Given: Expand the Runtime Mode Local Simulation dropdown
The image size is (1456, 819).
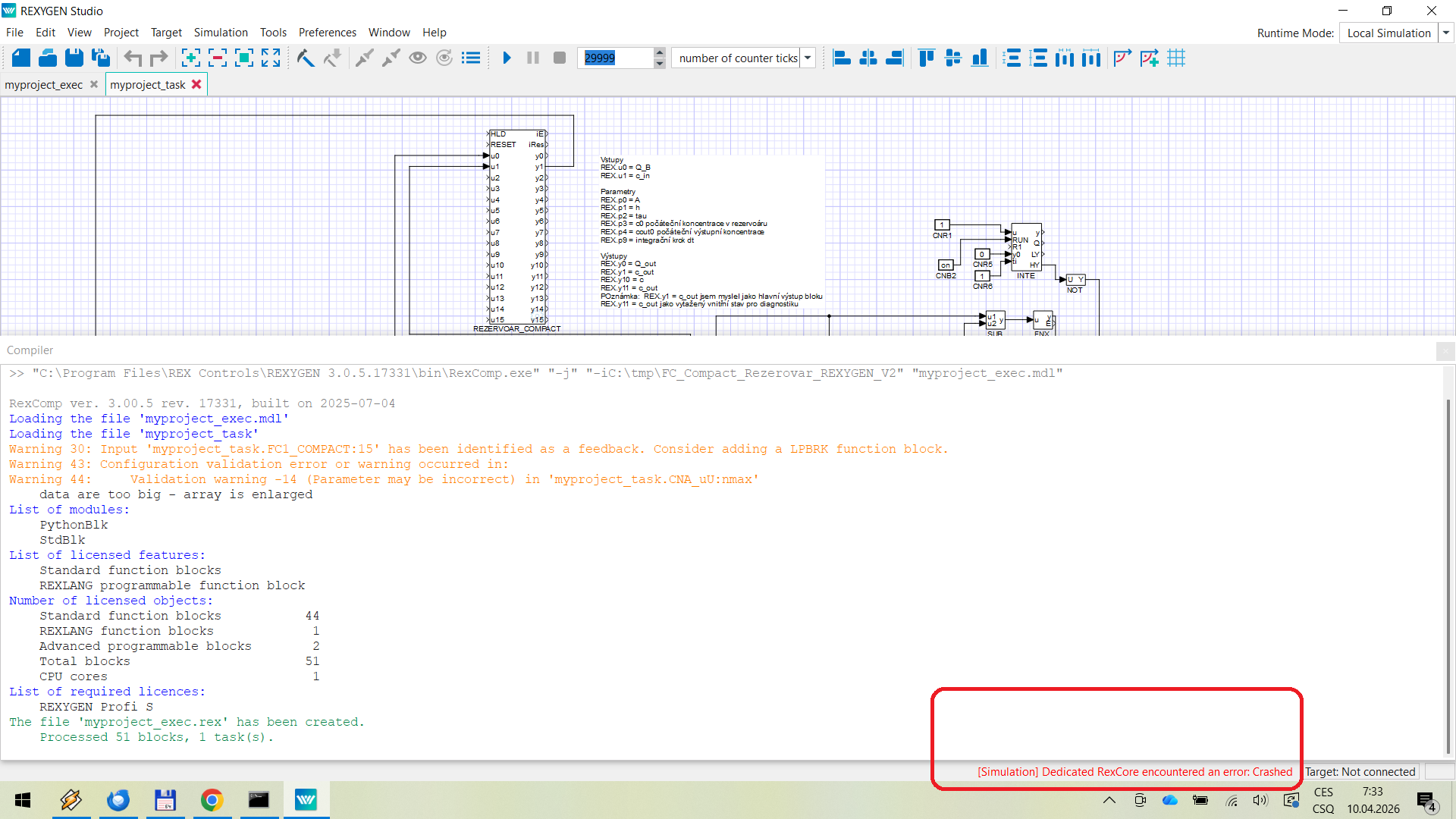Looking at the screenshot, I should (x=1445, y=33).
